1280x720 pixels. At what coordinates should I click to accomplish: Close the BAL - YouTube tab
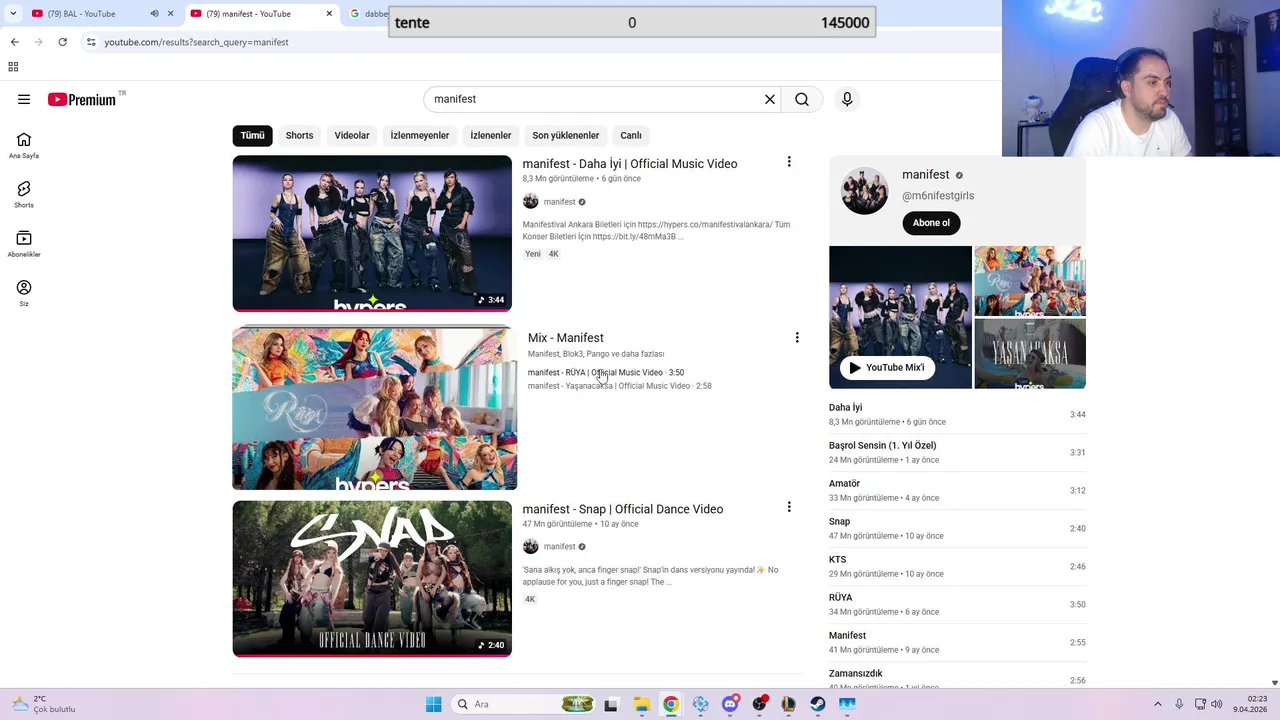pyautogui.click(x=170, y=13)
